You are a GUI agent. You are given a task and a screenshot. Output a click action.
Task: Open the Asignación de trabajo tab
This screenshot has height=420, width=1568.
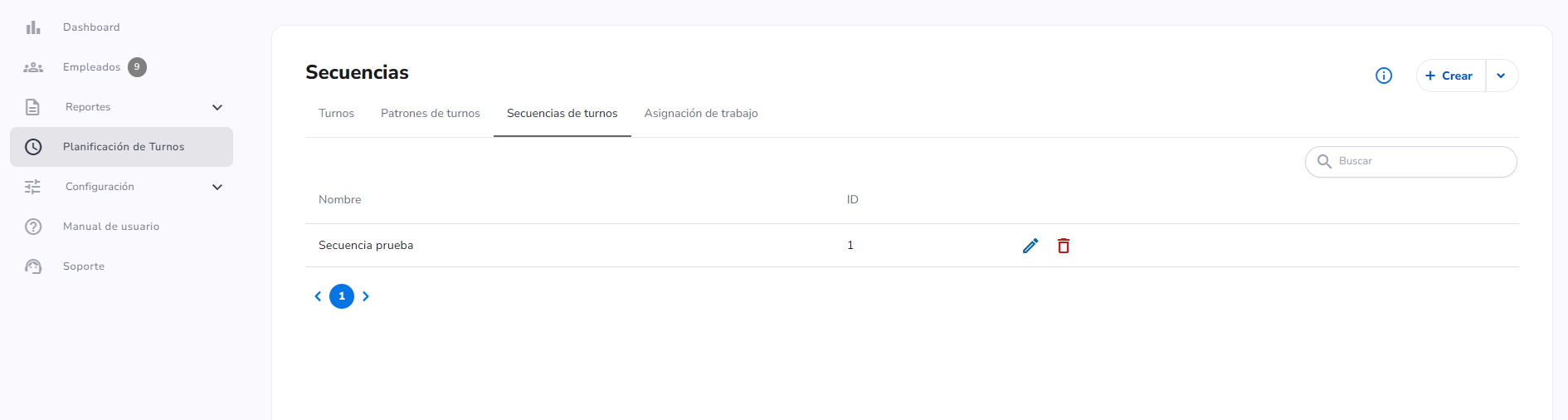click(701, 114)
